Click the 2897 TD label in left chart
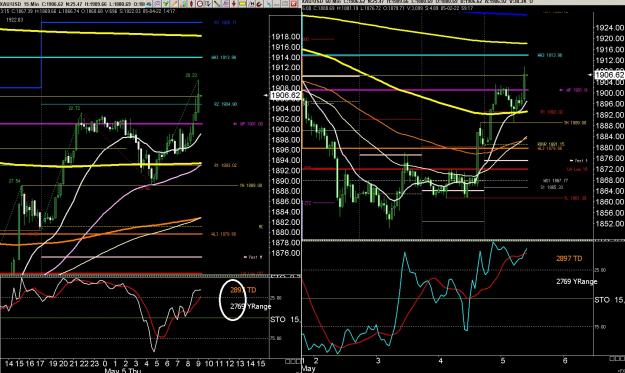The width and height of the screenshot is (625, 373). (243, 290)
